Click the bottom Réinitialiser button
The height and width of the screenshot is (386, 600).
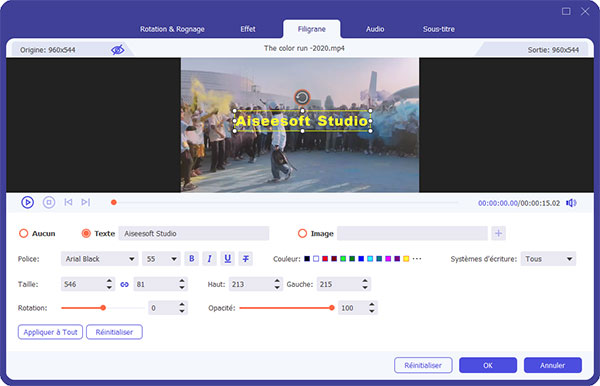[x=423, y=365]
